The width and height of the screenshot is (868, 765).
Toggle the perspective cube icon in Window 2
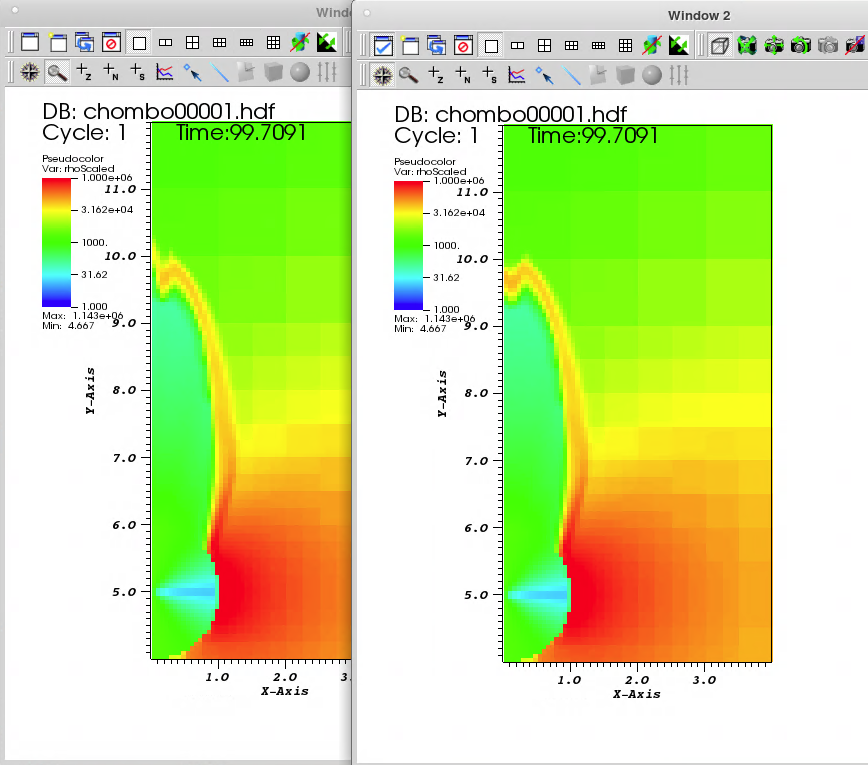[720, 45]
